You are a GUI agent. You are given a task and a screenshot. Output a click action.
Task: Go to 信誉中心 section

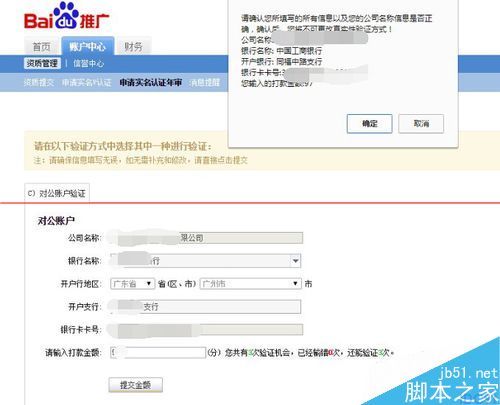point(88,63)
